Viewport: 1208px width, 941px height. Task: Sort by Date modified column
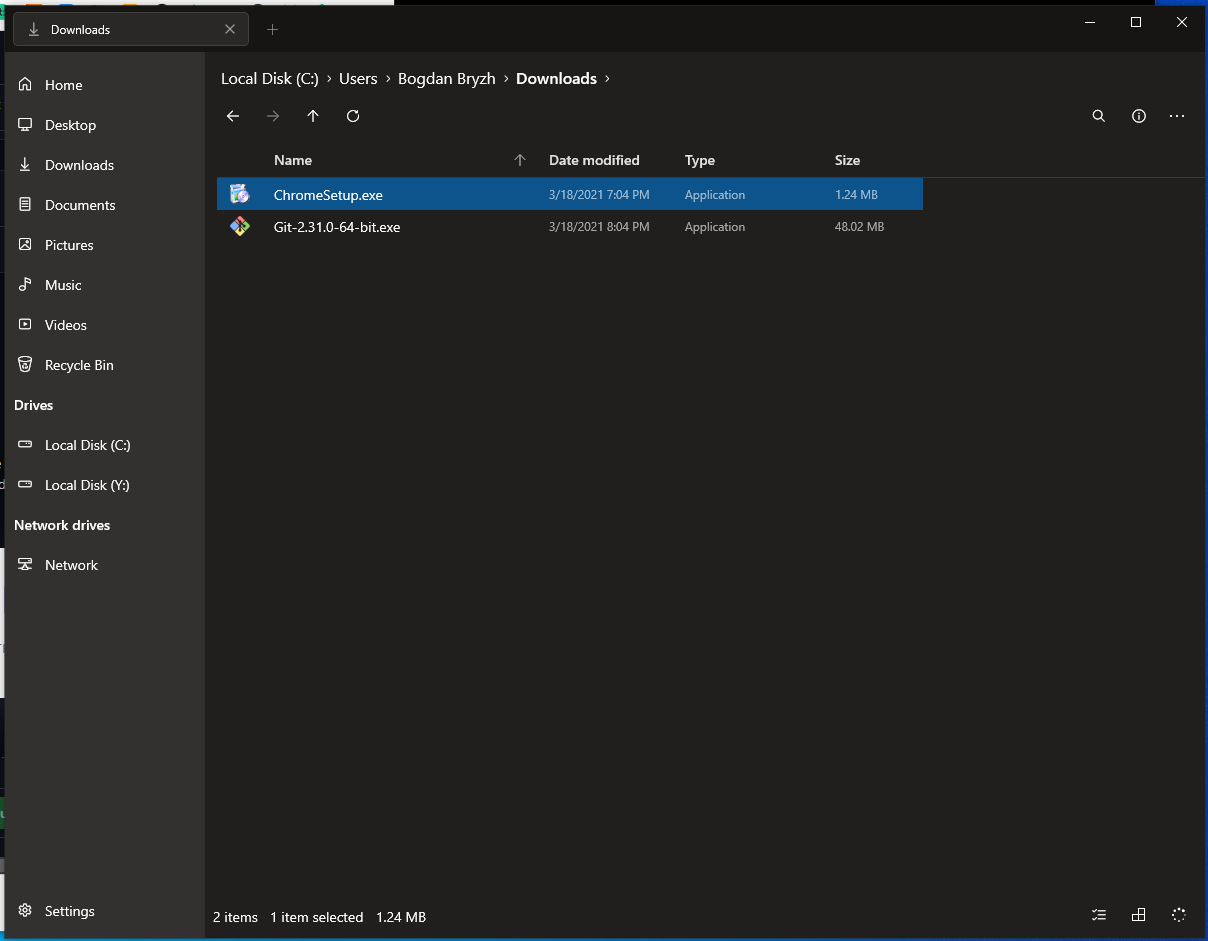[x=594, y=160]
